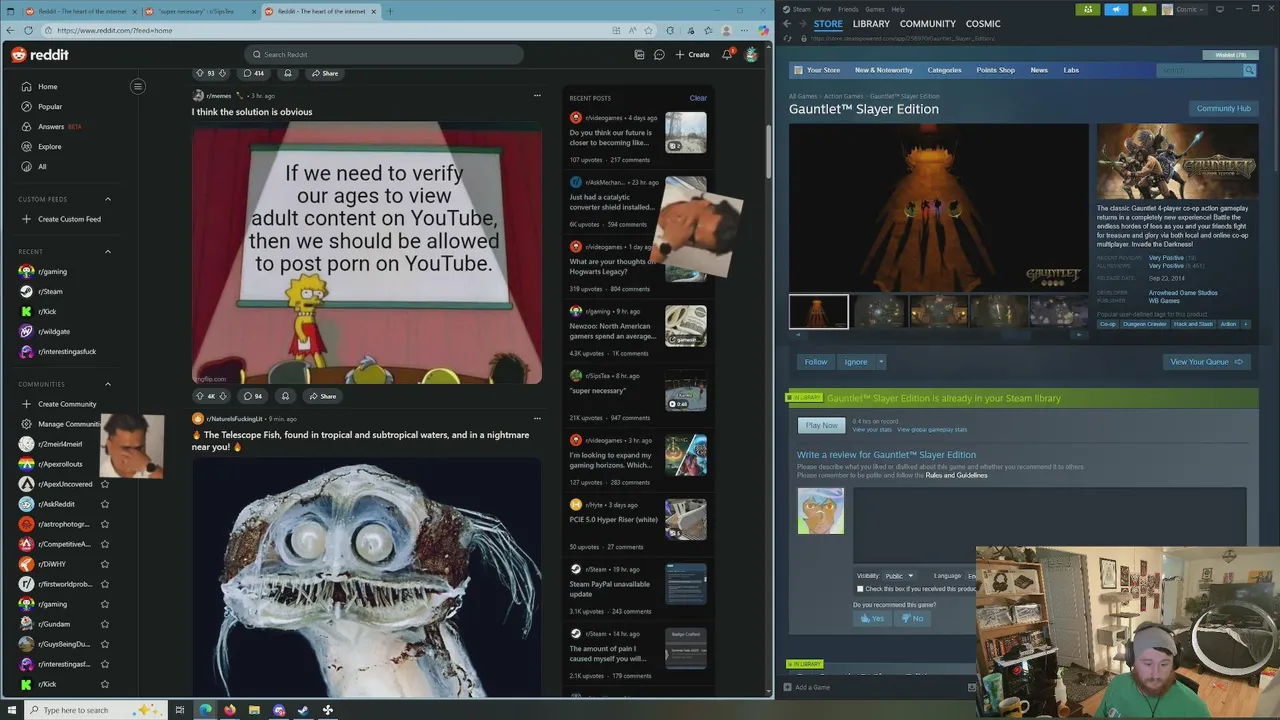Viewport: 1280px width, 720px height.
Task: Open Steam Categories store menu
Action: coord(944,70)
